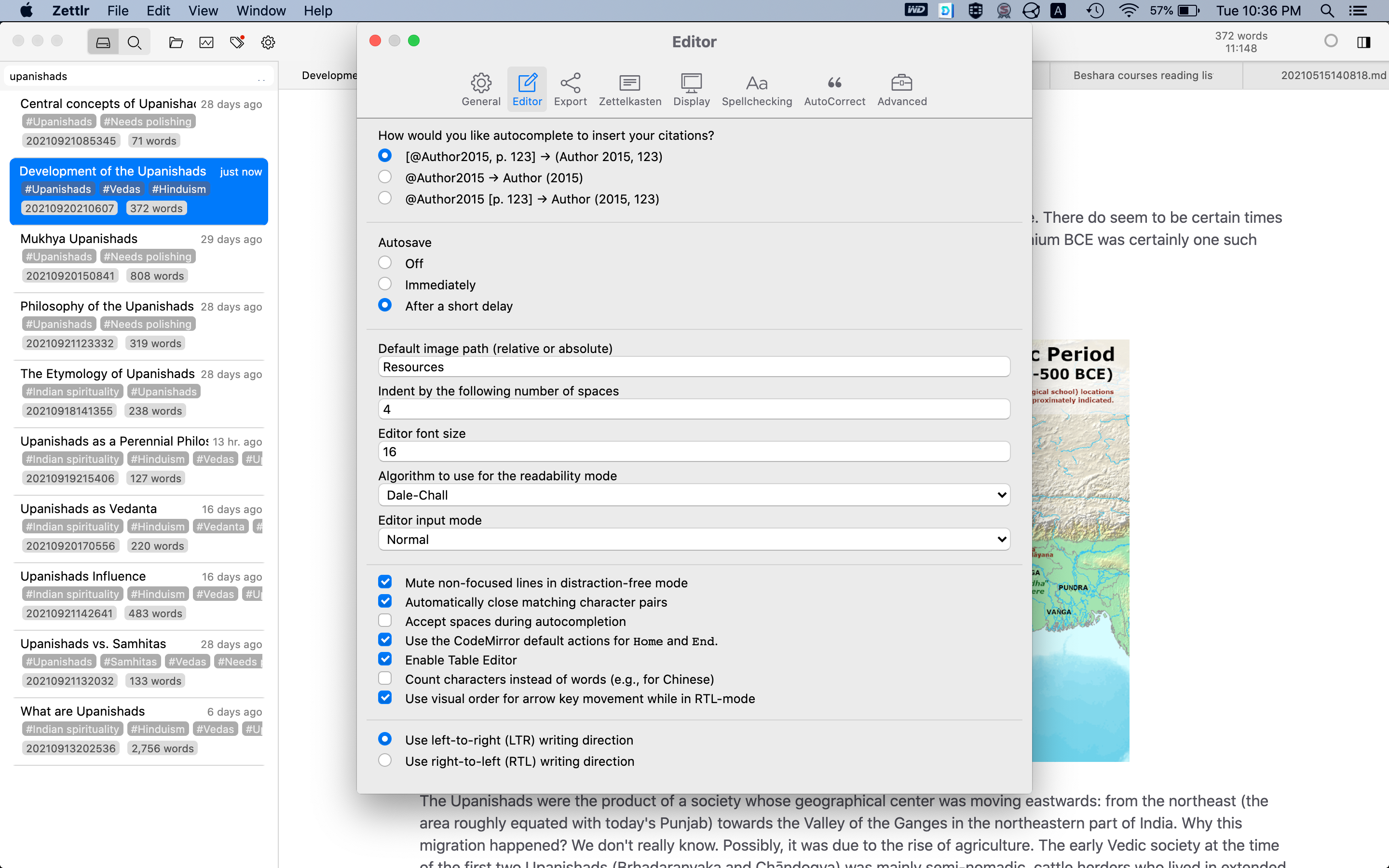Open the Advanced preferences
Viewport: 1389px width, 868px height.
coord(901,89)
